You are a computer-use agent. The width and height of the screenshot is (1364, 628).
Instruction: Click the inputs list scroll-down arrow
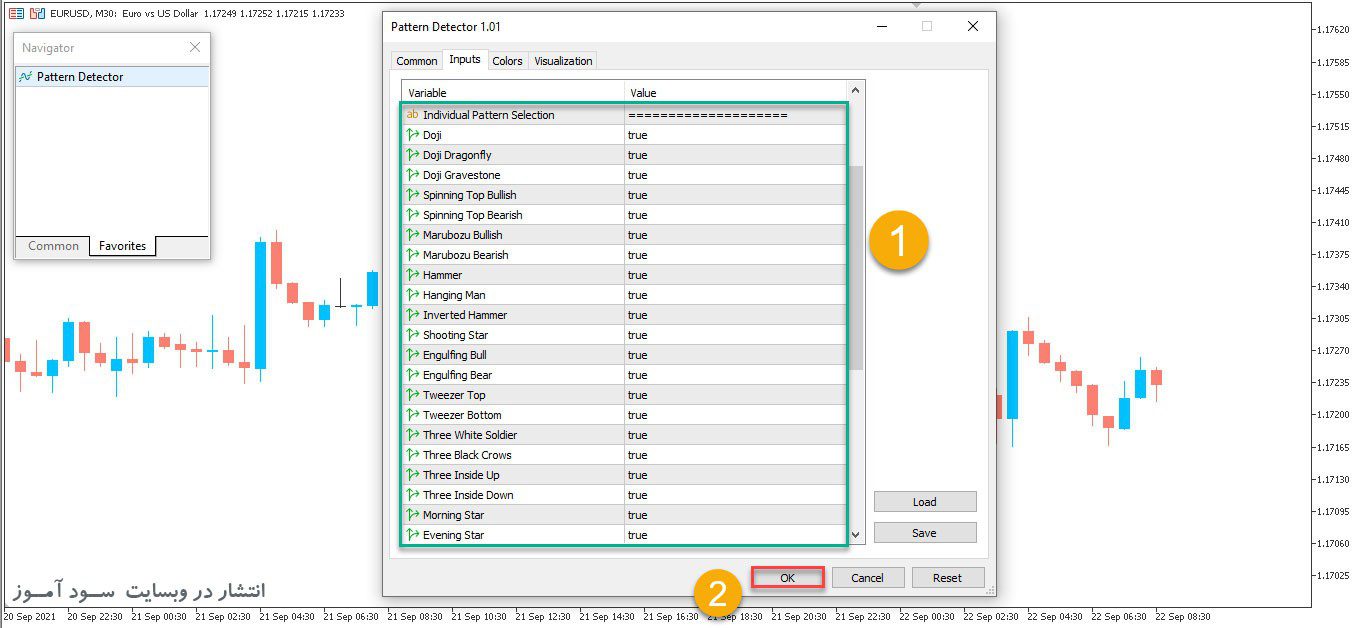tap(856, 535)
